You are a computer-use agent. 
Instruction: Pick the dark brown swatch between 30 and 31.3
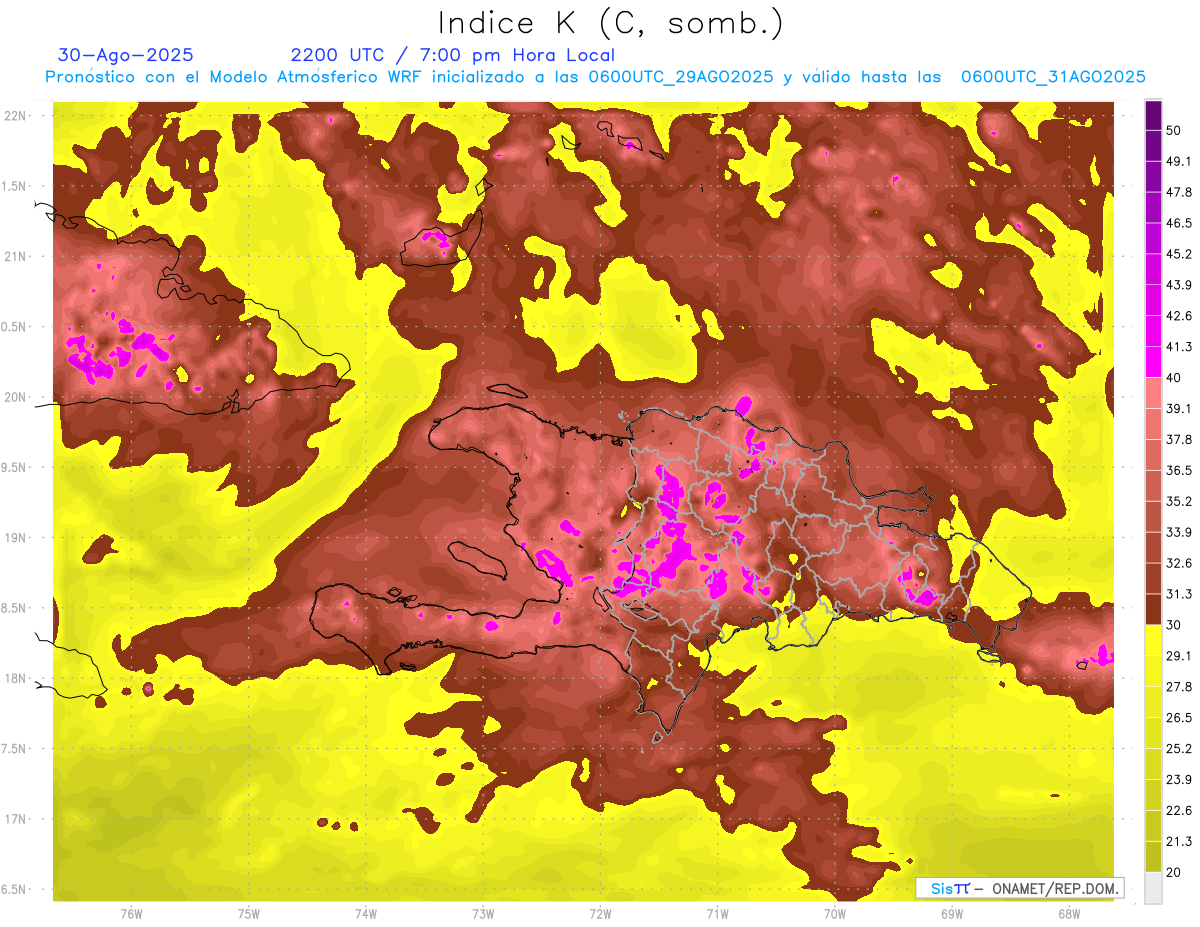pyautogui.click(x=1153, y=609)
